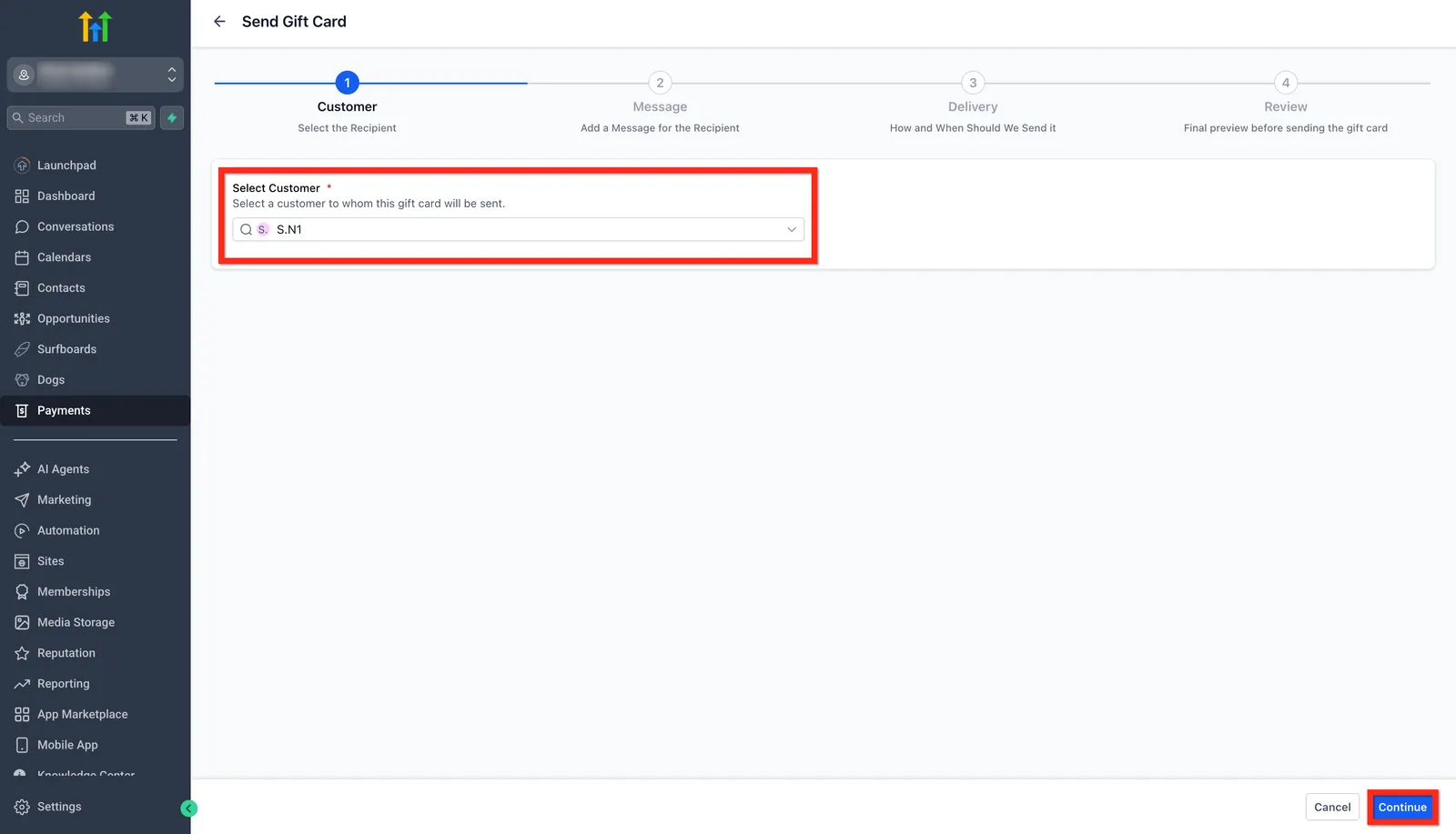Click the AI Agents sparkle icon
Viewport: 1456px width, 834px height.
(22, 469)
